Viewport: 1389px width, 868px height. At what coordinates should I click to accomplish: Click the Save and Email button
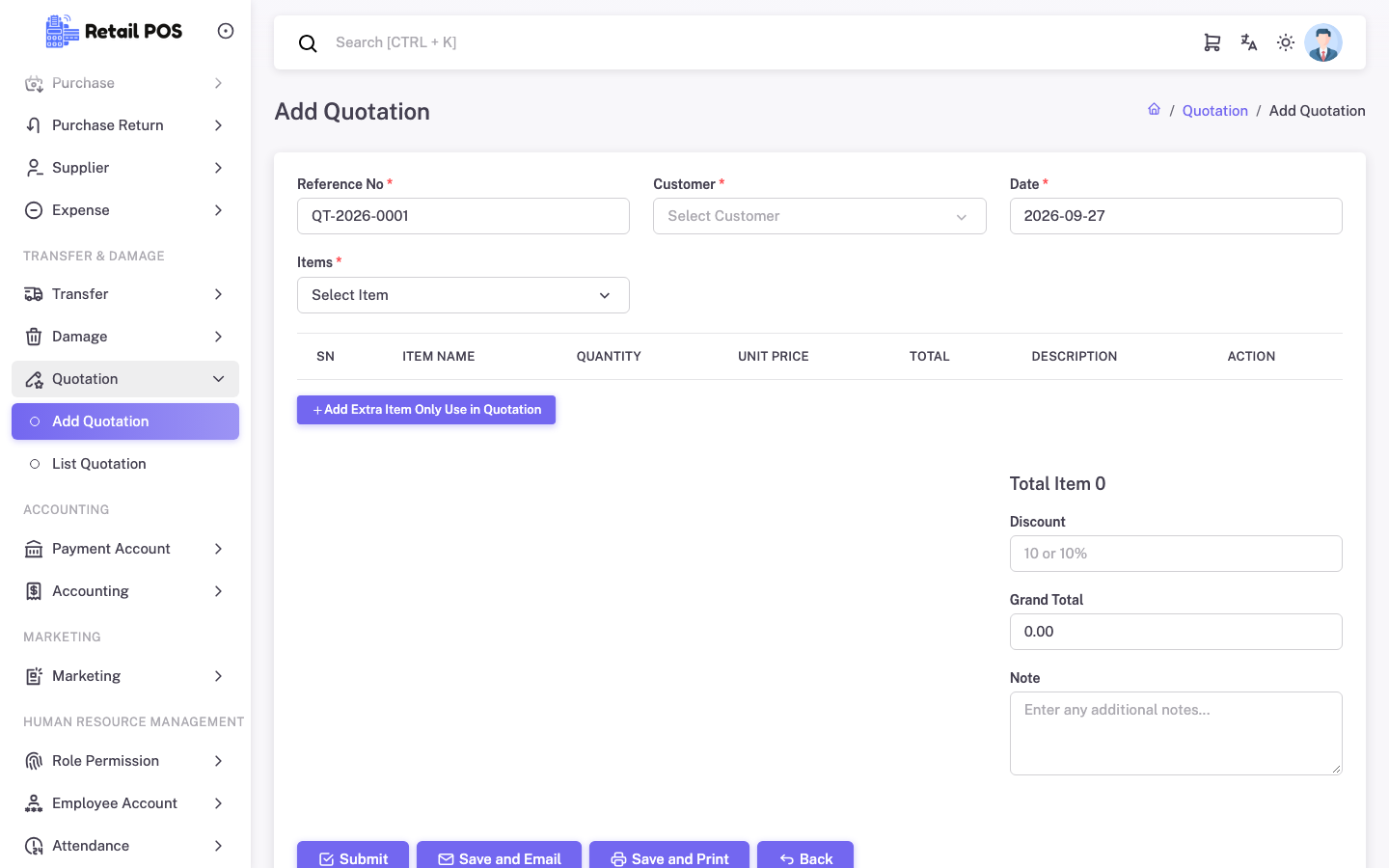pos(499,856)
